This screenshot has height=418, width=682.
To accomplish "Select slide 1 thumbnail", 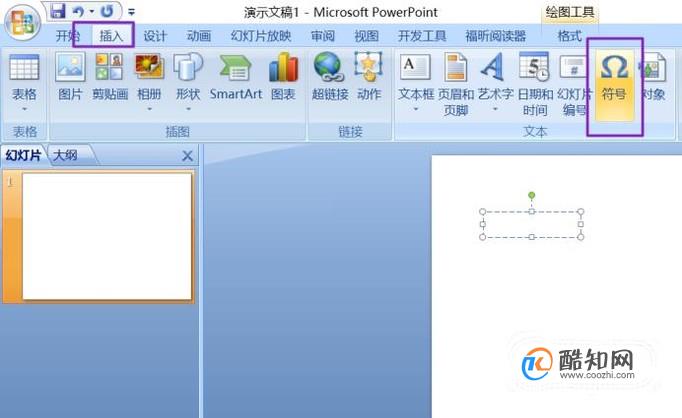I will (107, 236).
